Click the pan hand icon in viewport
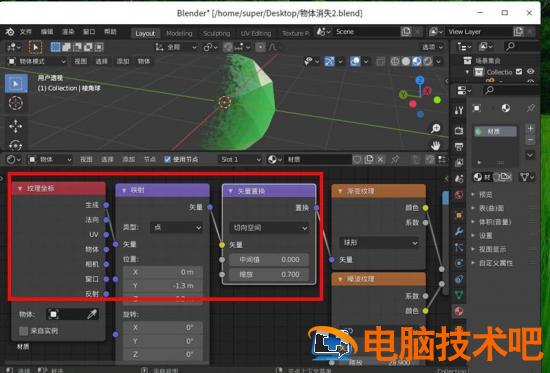 436,145
